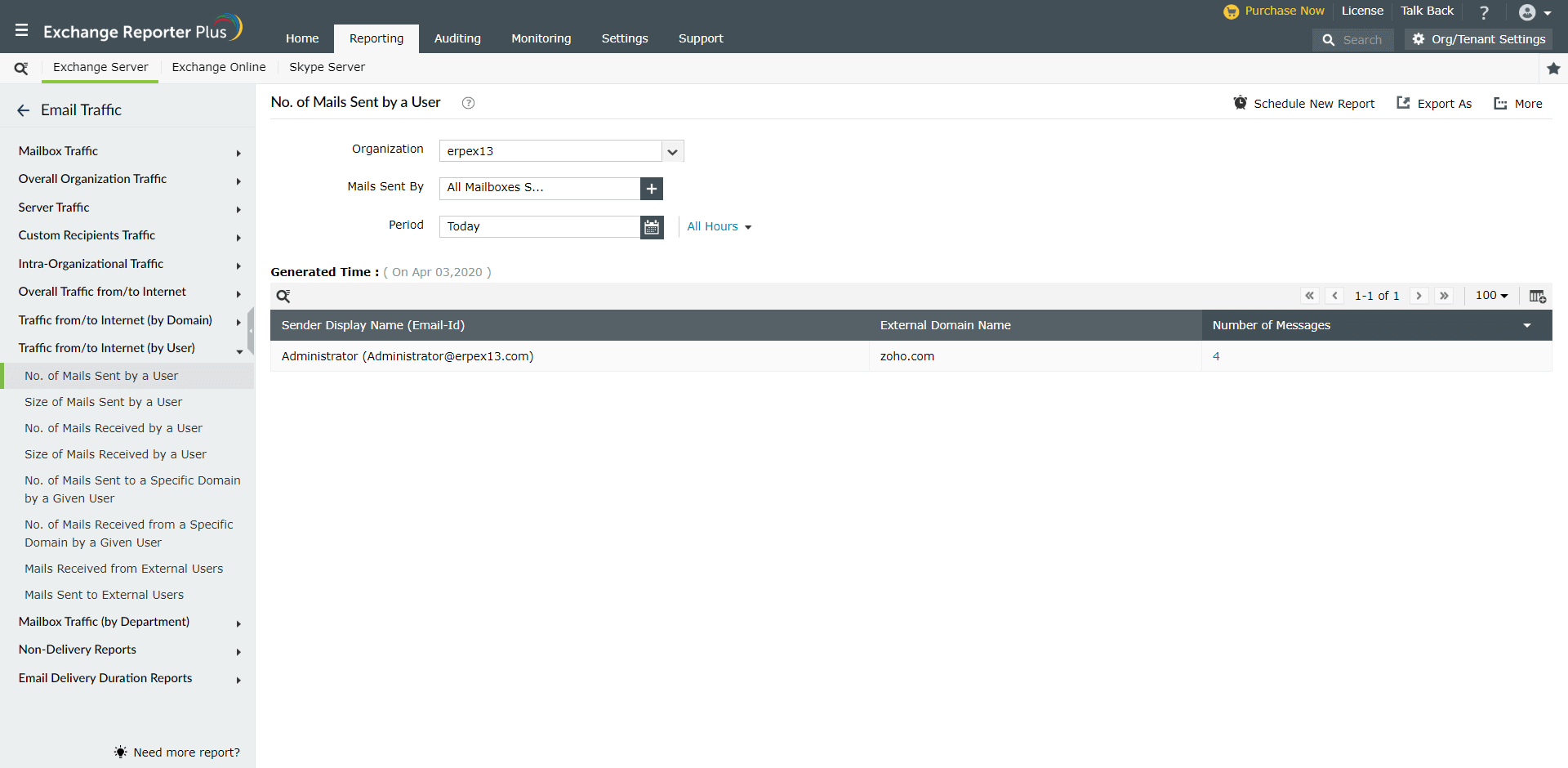Expand Traffic from/to Internet (by Domain)
Image resolution: width=1568 pixels, height=768 pixels.
coord(238,322)
